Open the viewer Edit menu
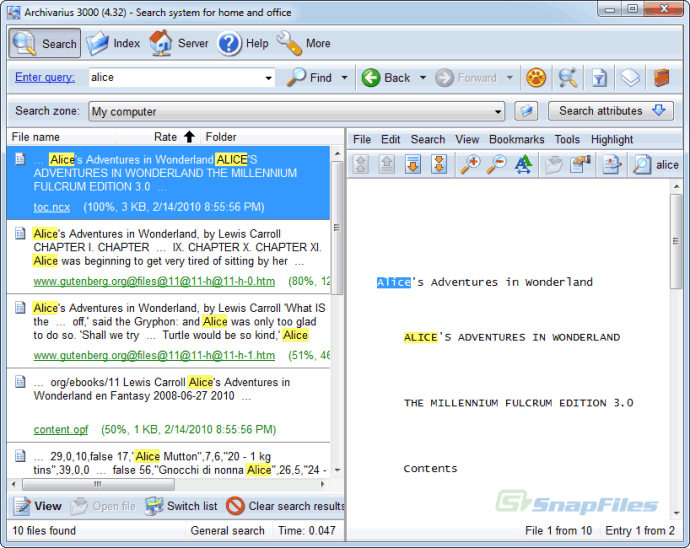This screenshot has height=548, width=690. (390, 140)
